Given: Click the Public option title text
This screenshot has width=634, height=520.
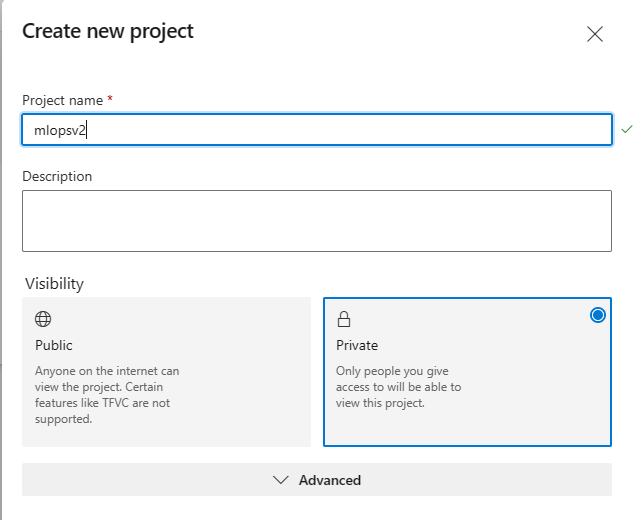Looking at the screenshot, I should point(54,345).
